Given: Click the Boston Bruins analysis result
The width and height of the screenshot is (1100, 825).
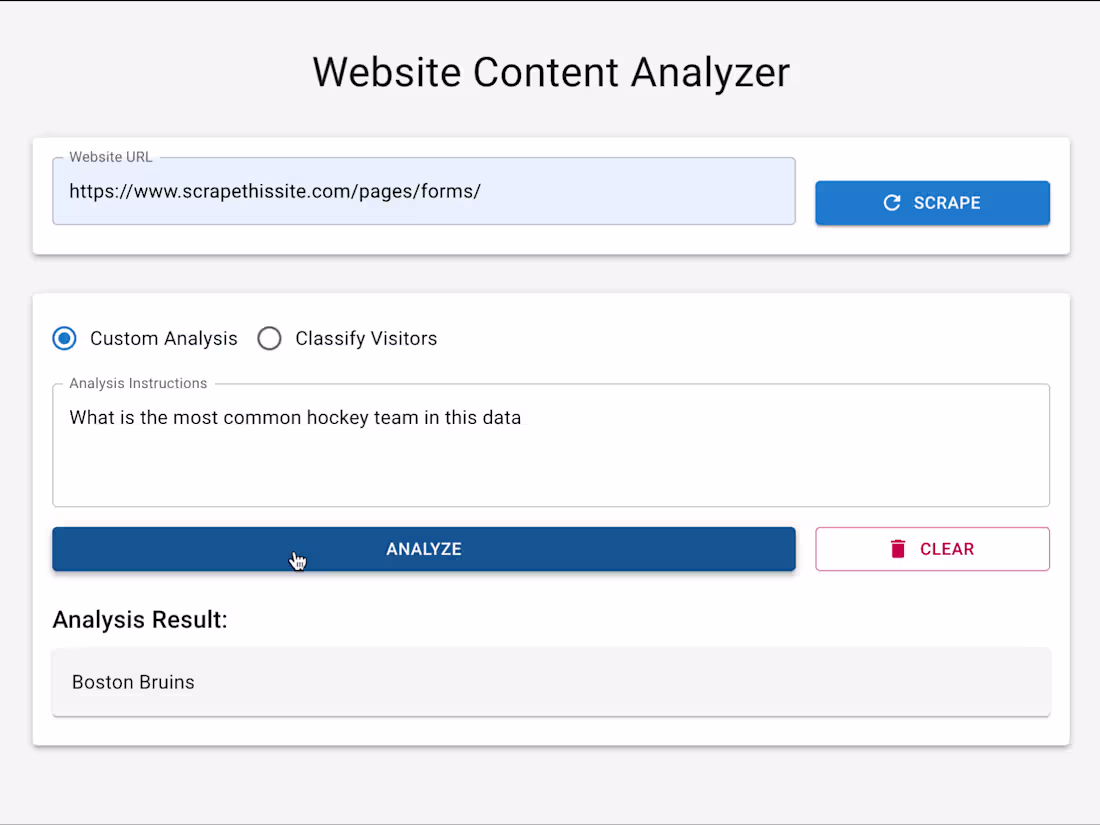Looking at the screenshot, I should [132, 682].
